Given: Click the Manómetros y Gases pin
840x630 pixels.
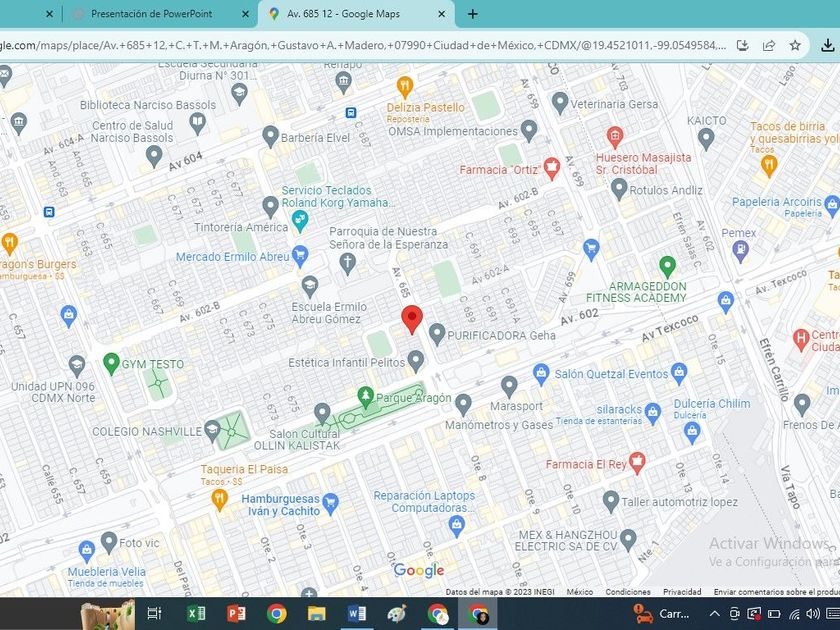Looking at the screenshot, I should 463,405.
